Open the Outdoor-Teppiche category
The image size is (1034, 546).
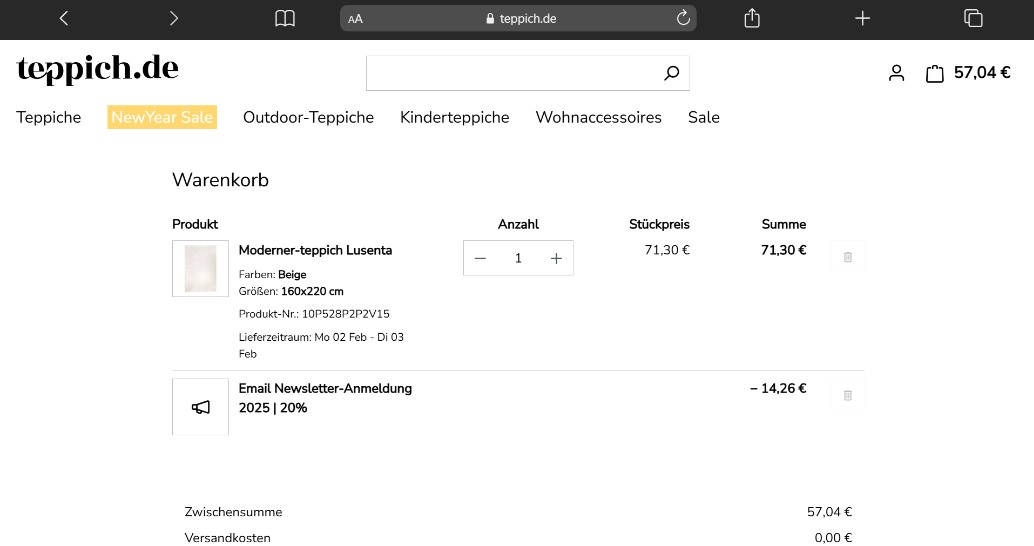point(309,117)
